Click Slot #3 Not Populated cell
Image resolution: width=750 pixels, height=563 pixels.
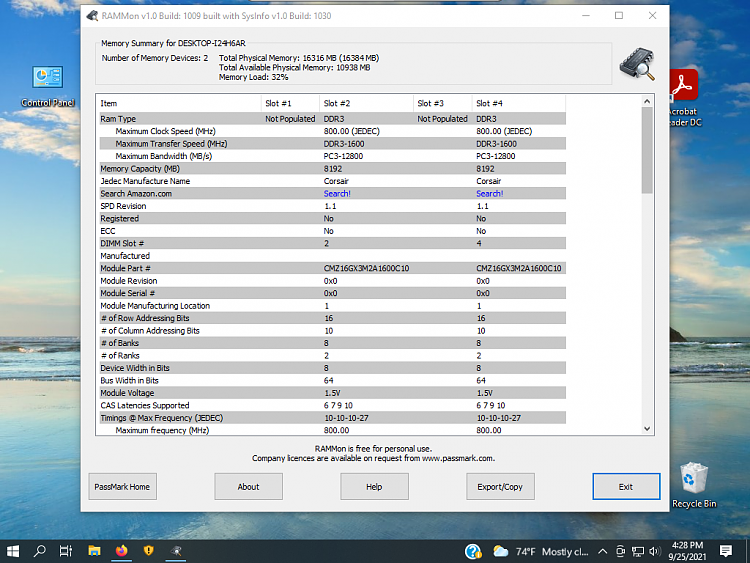pos(442,119)
